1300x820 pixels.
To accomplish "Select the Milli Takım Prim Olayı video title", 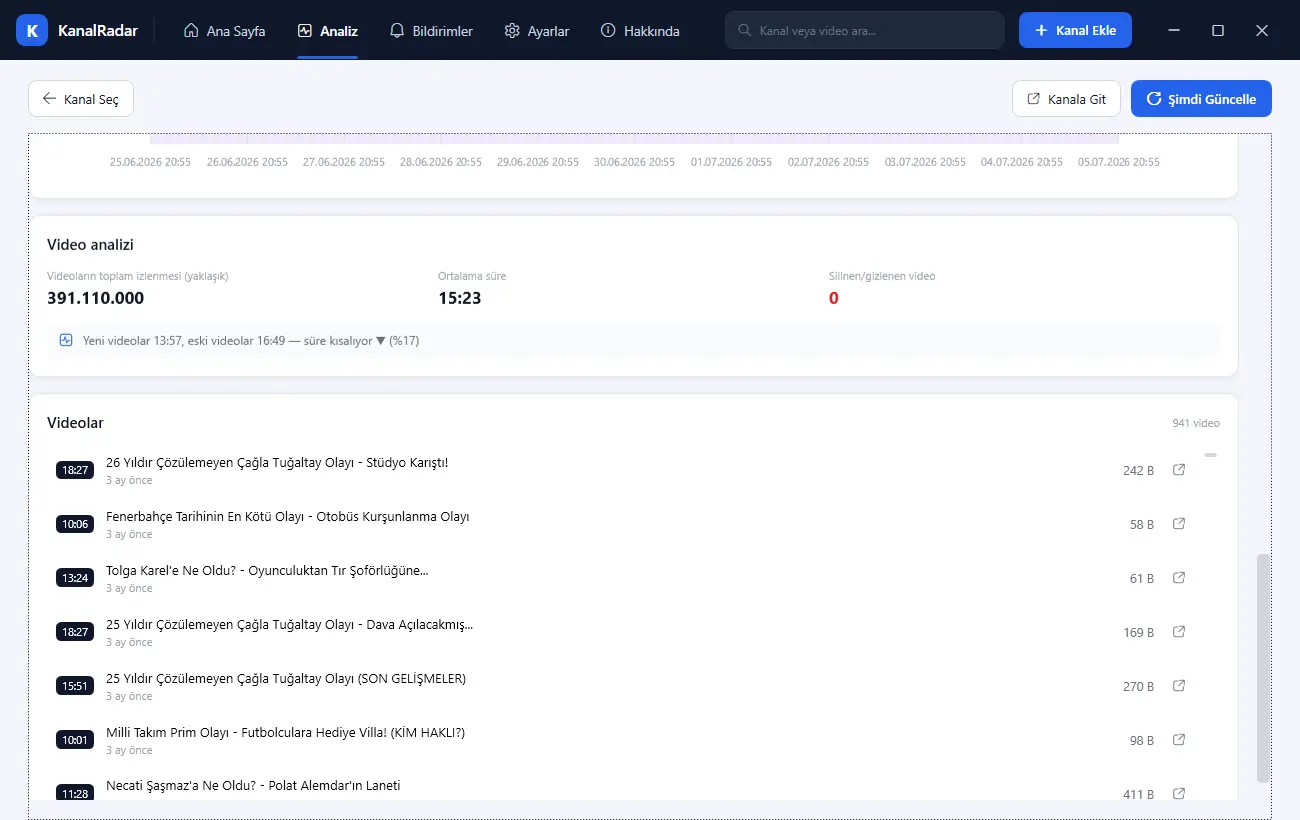I will [285, 732].
